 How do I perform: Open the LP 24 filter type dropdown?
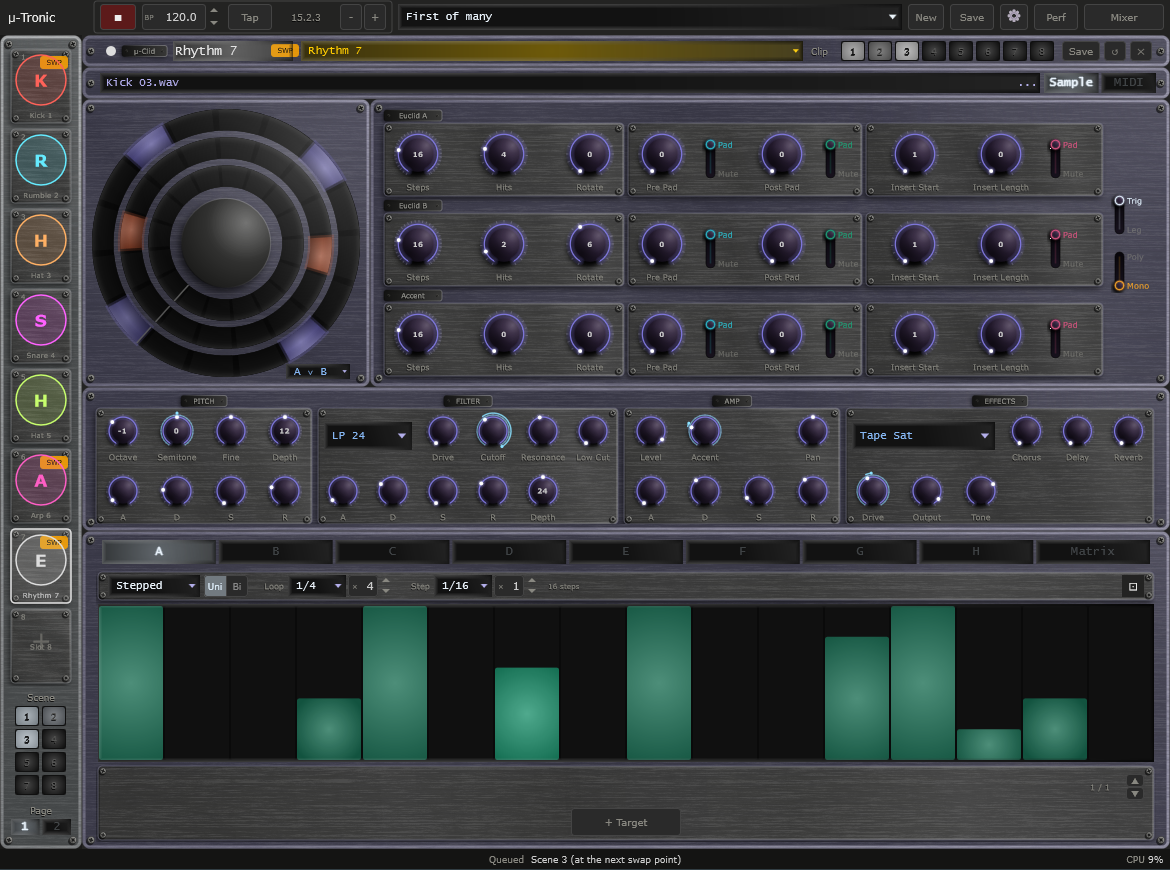tap(368, 436)
